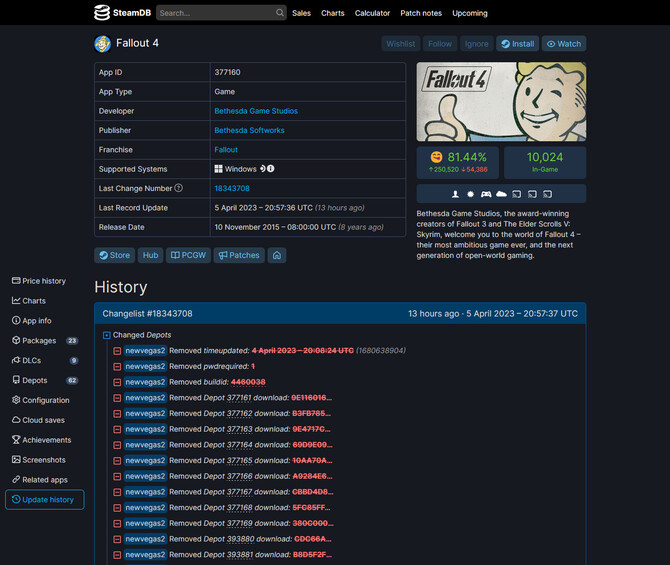670x565 pixels.
Task: Select Update history in sidebar
Action: click(44, 500)
